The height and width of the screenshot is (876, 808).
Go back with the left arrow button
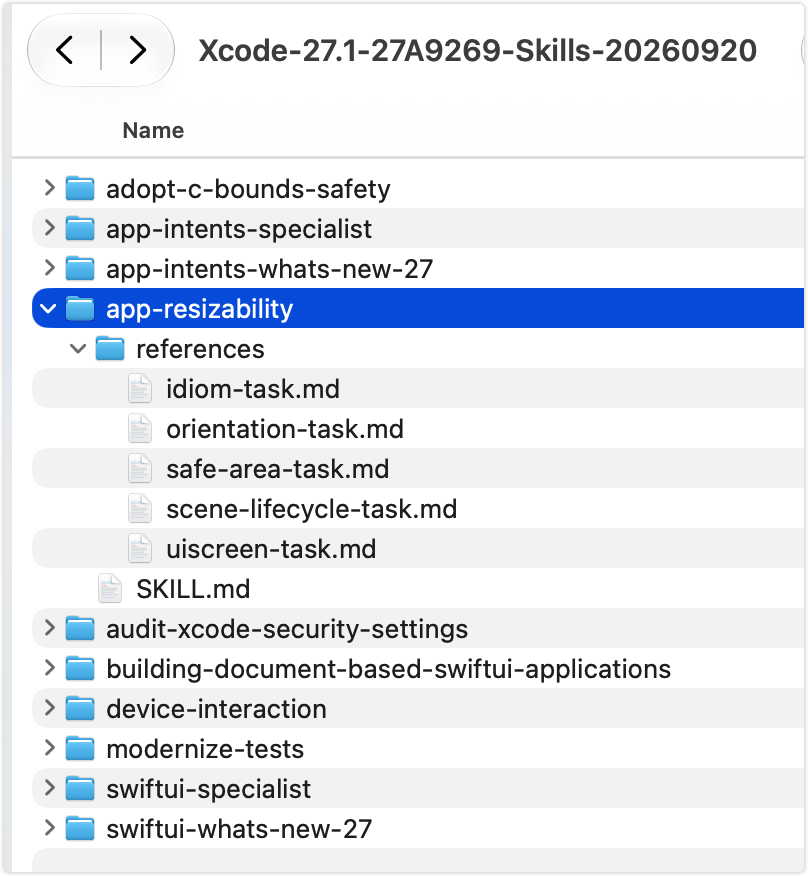pyautogui.click(x=65, y=50)
